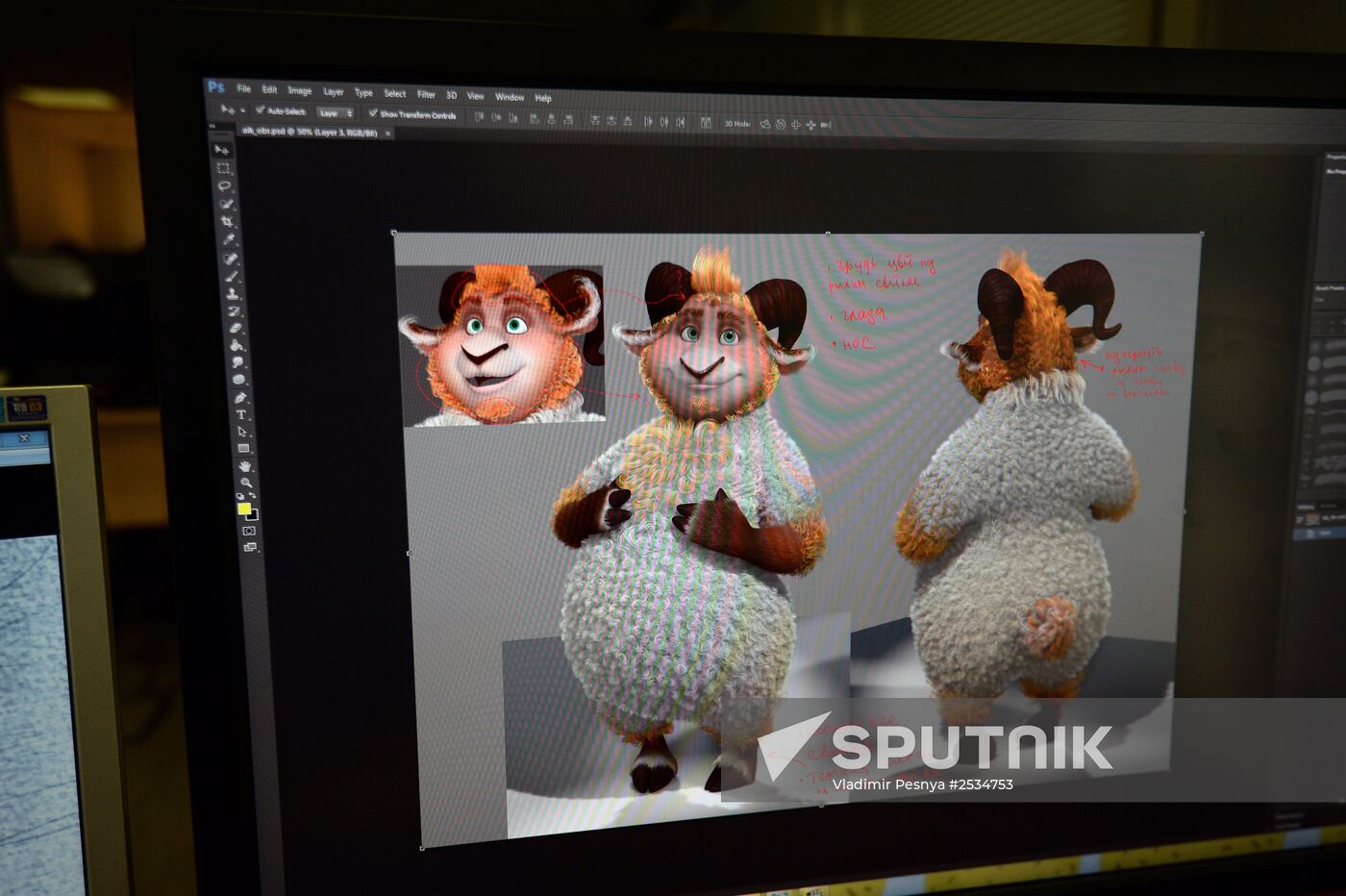The height and width of the screenshot is (896, 1346).
Task: Select the Move tool
Action: pos(221,149)
